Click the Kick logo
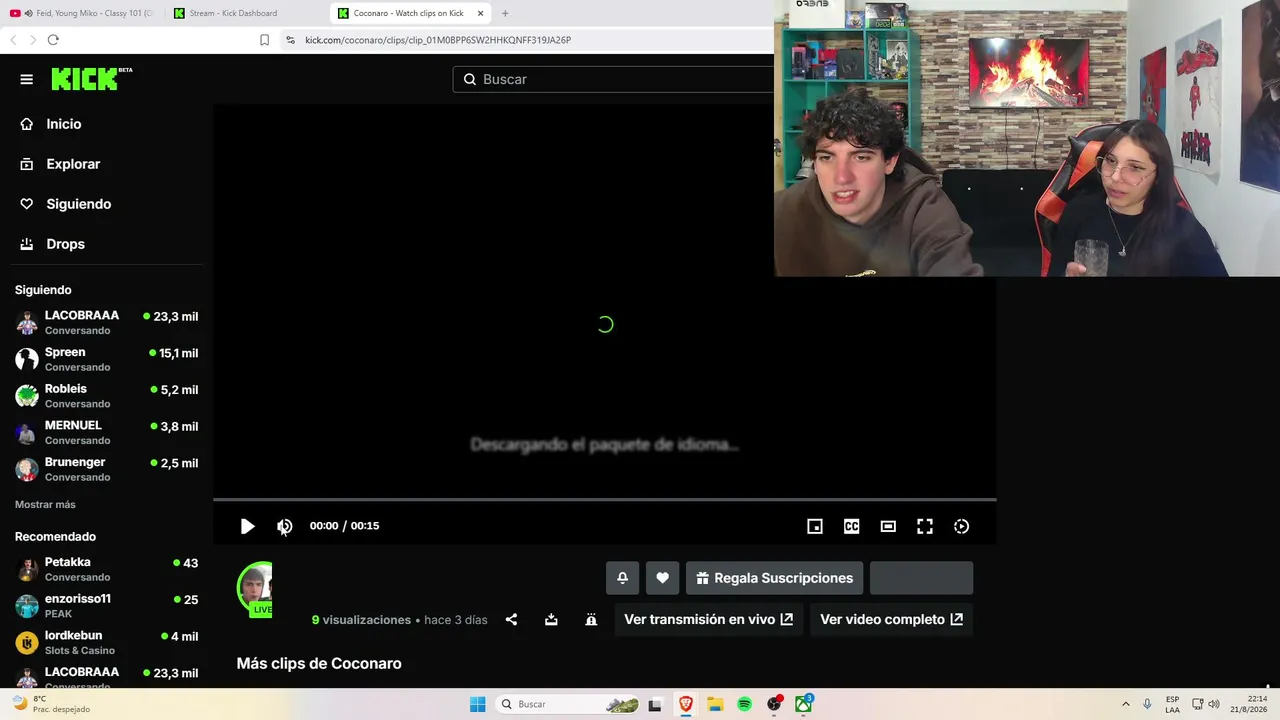The image size is (1280, 720). point(92,79)
